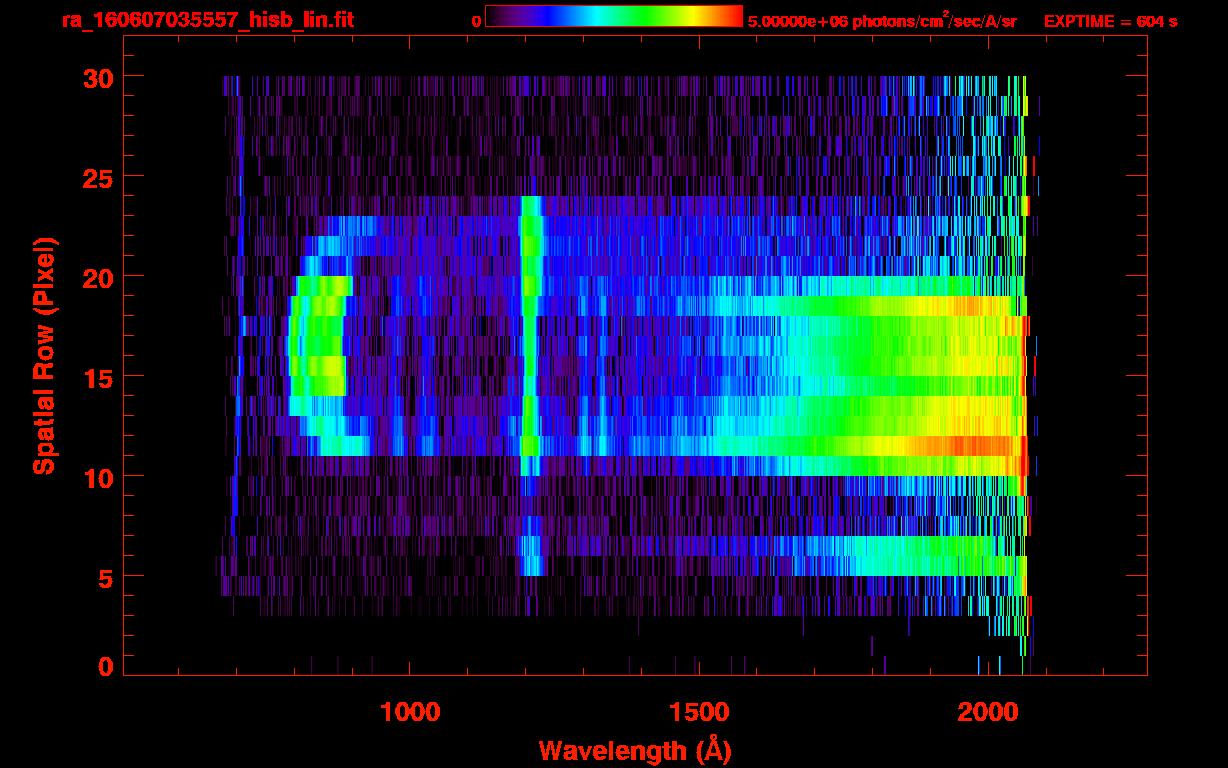Click the 2000 wavelength tick label
This screenshot has height=768, width=1228.
pyautogui.click(x=987, y=712)
